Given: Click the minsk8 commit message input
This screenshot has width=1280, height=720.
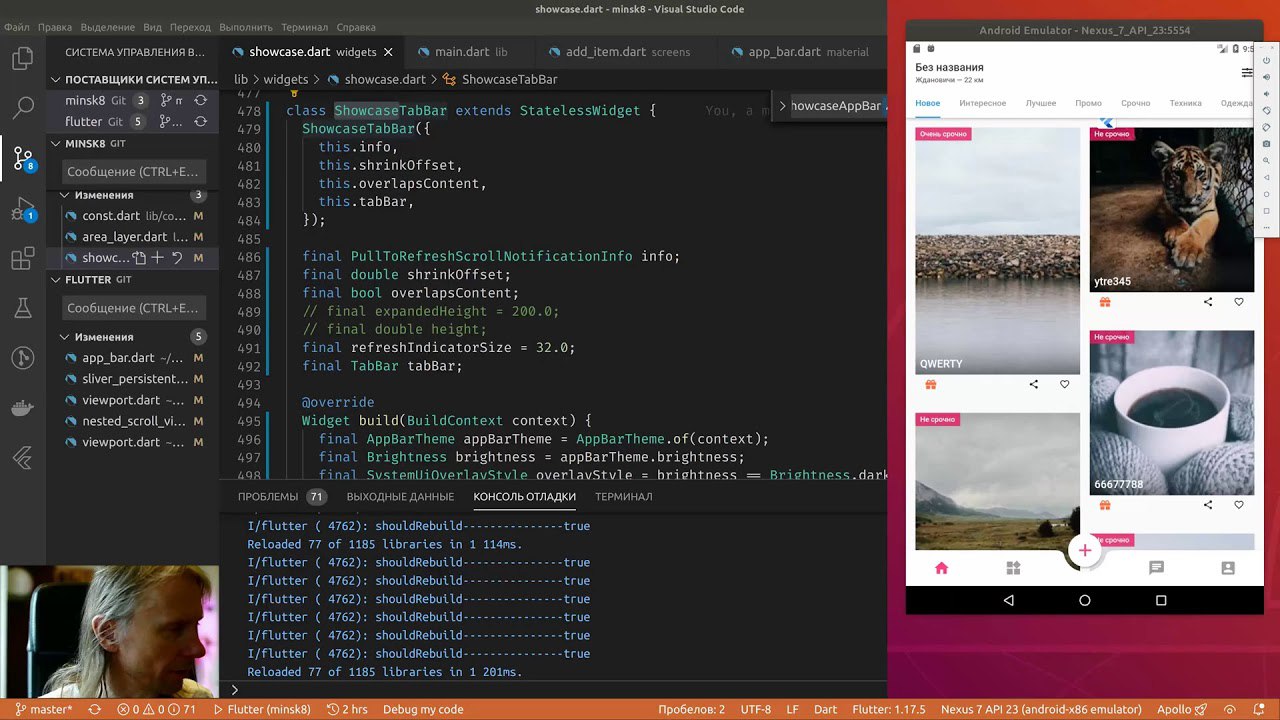Looking at the screenshot, I should [133, 172].
